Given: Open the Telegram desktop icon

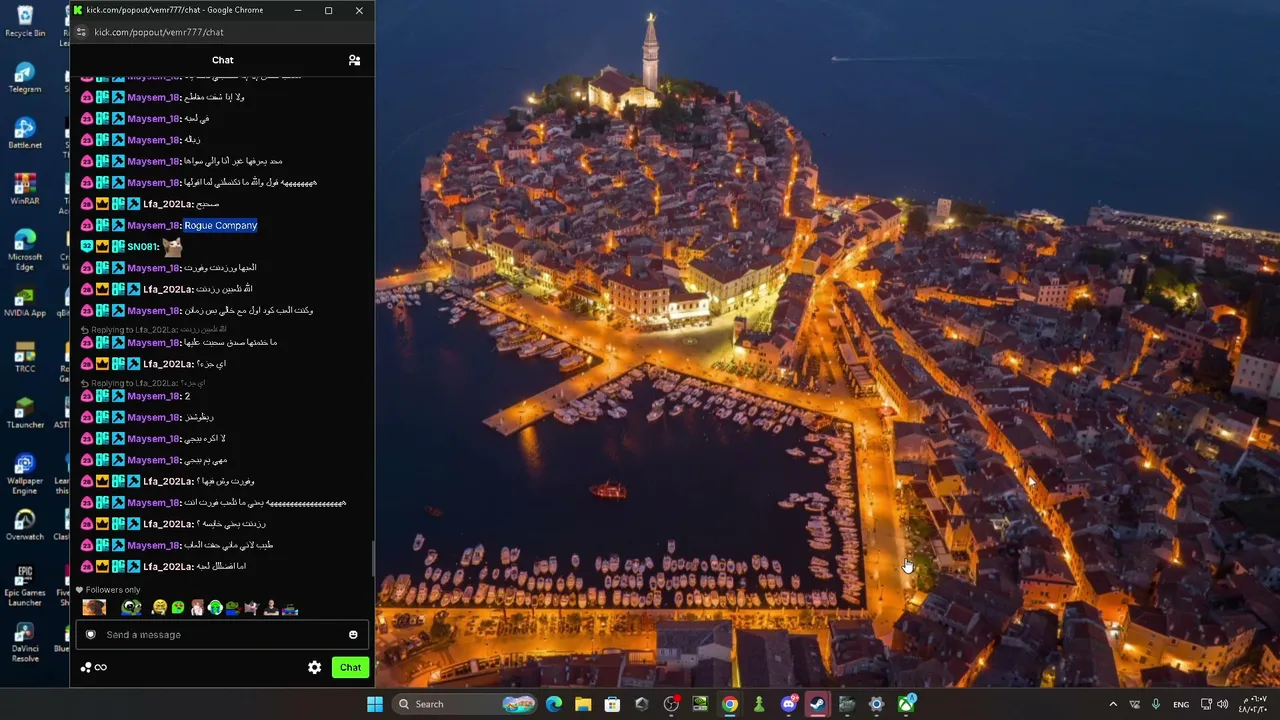Looking at the screenshot, I should coord(25,77).
